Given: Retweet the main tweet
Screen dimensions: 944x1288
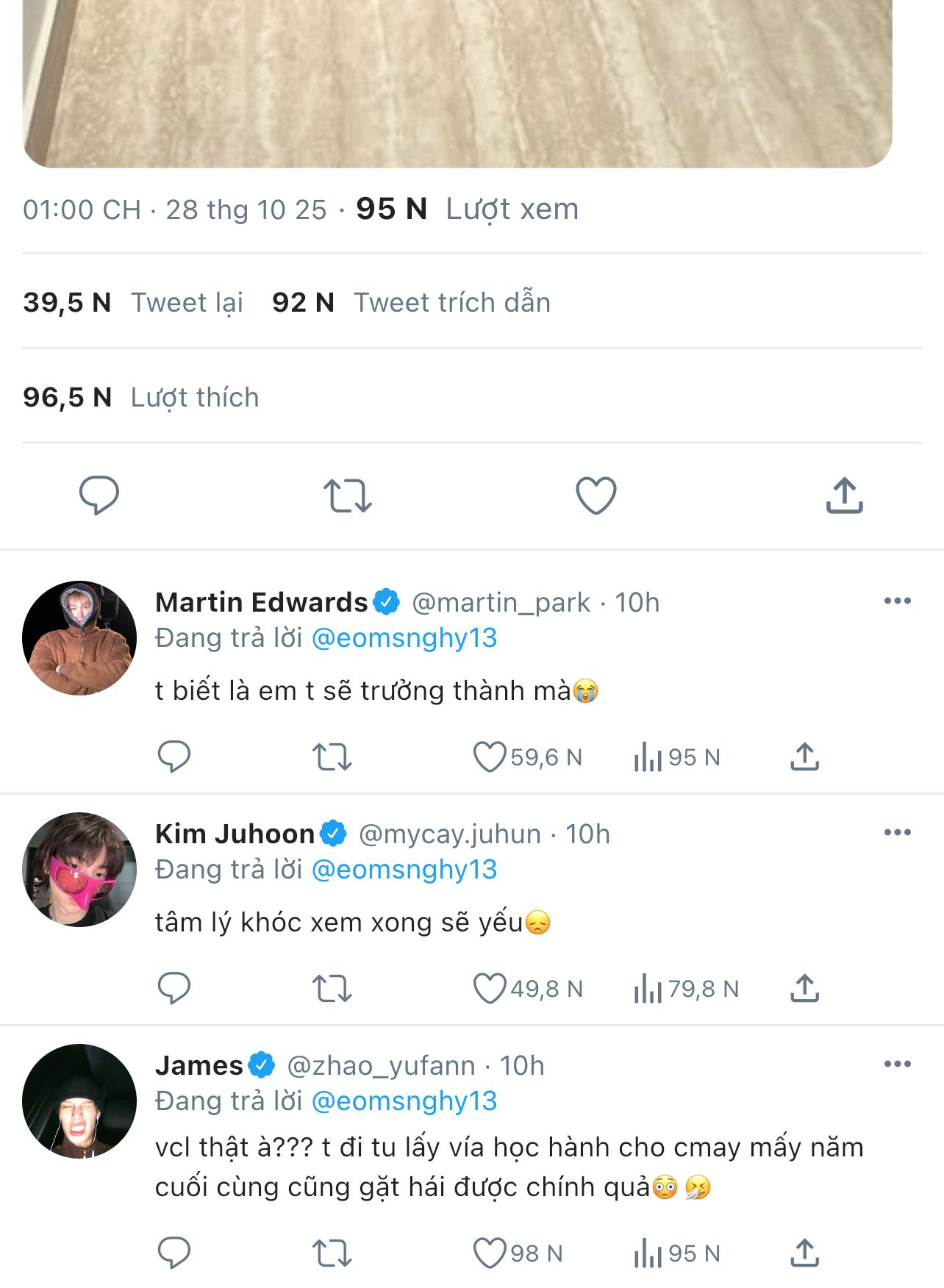Looking at the screenshot, I should 348,495.
